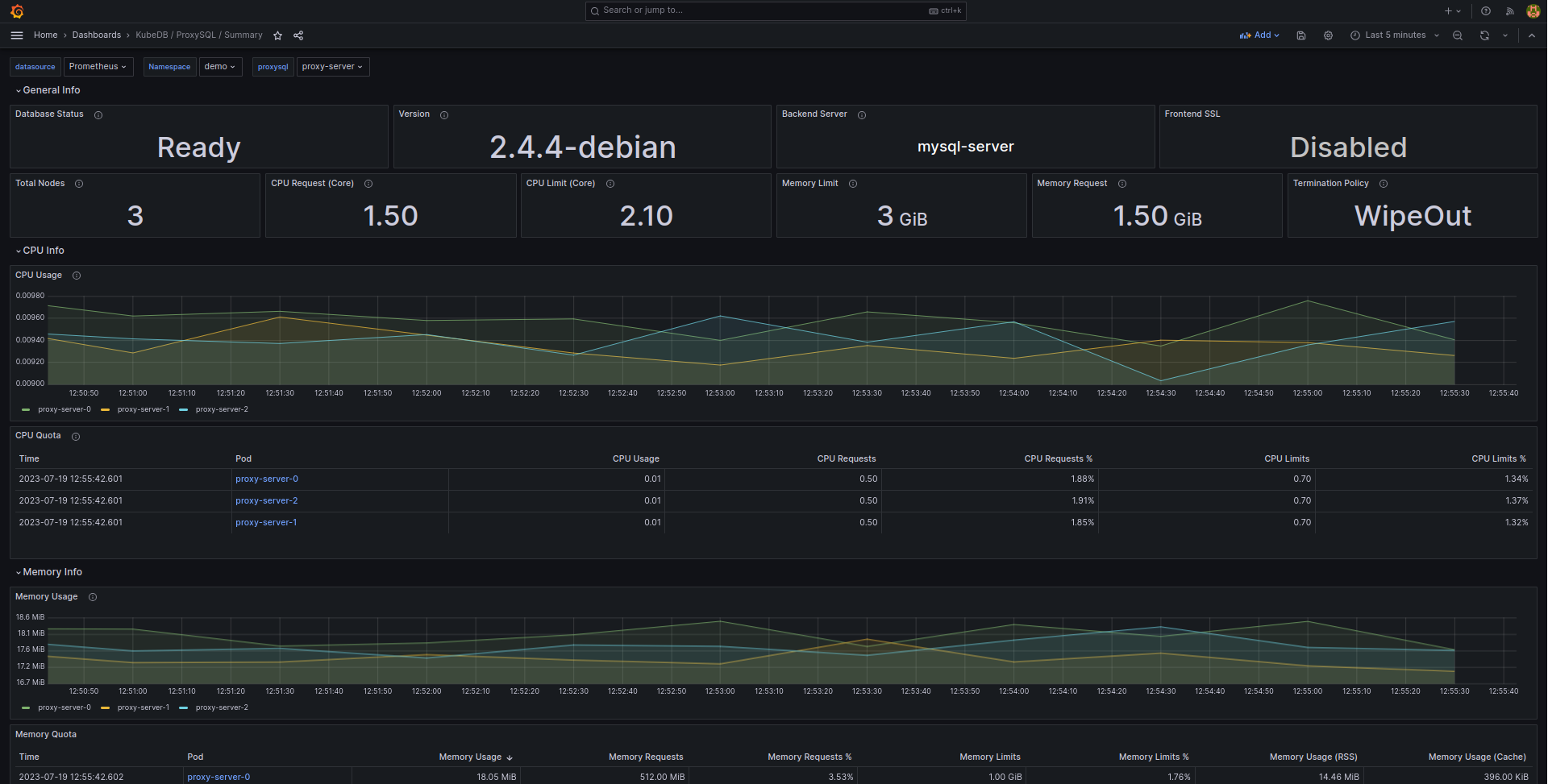Open the Grafana help menu

pyautogui.click(x=1484, y=10)
